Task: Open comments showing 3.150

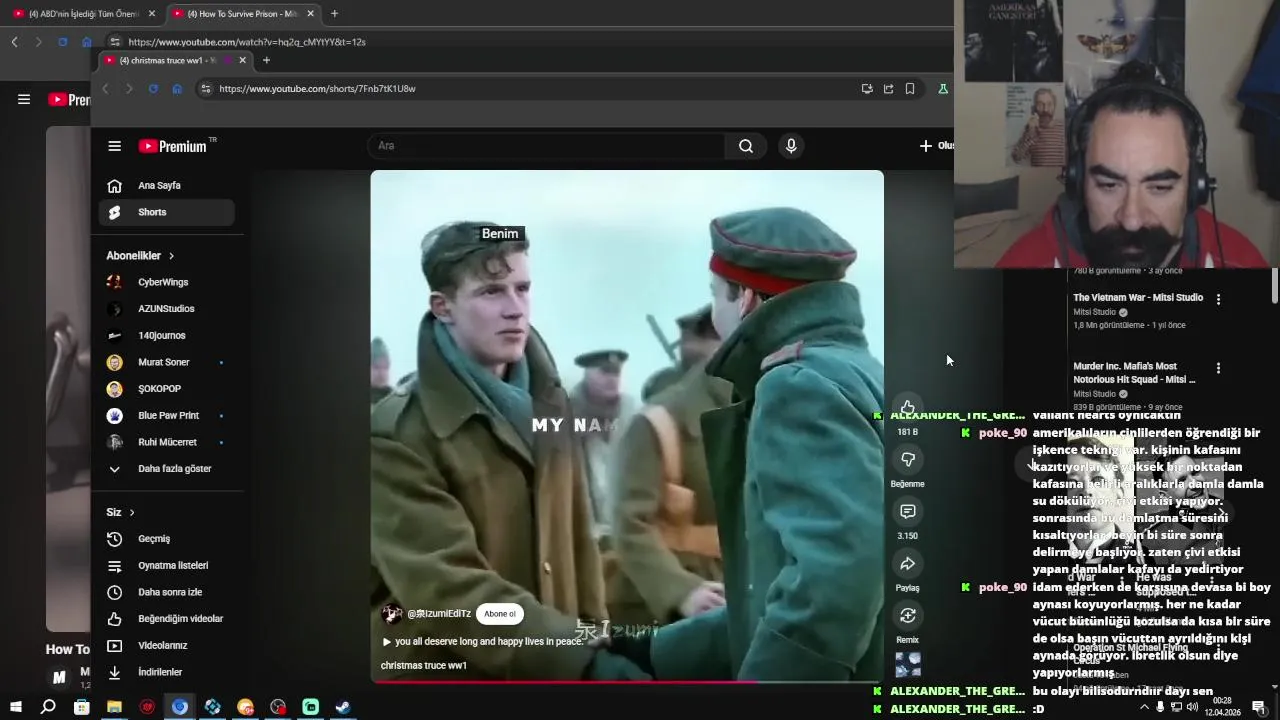Action: [908, 511]
